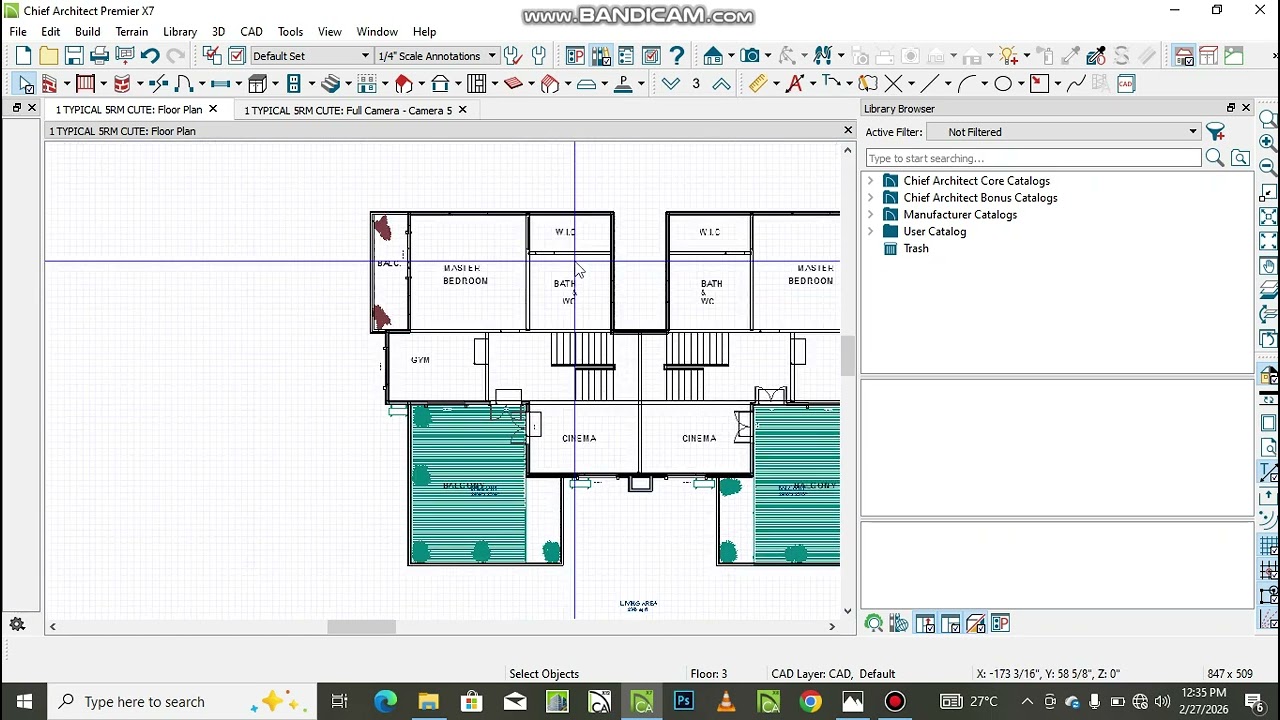Select the Color Eyedropper tool
The image size is (1280, 720).
pos(1096,56)
